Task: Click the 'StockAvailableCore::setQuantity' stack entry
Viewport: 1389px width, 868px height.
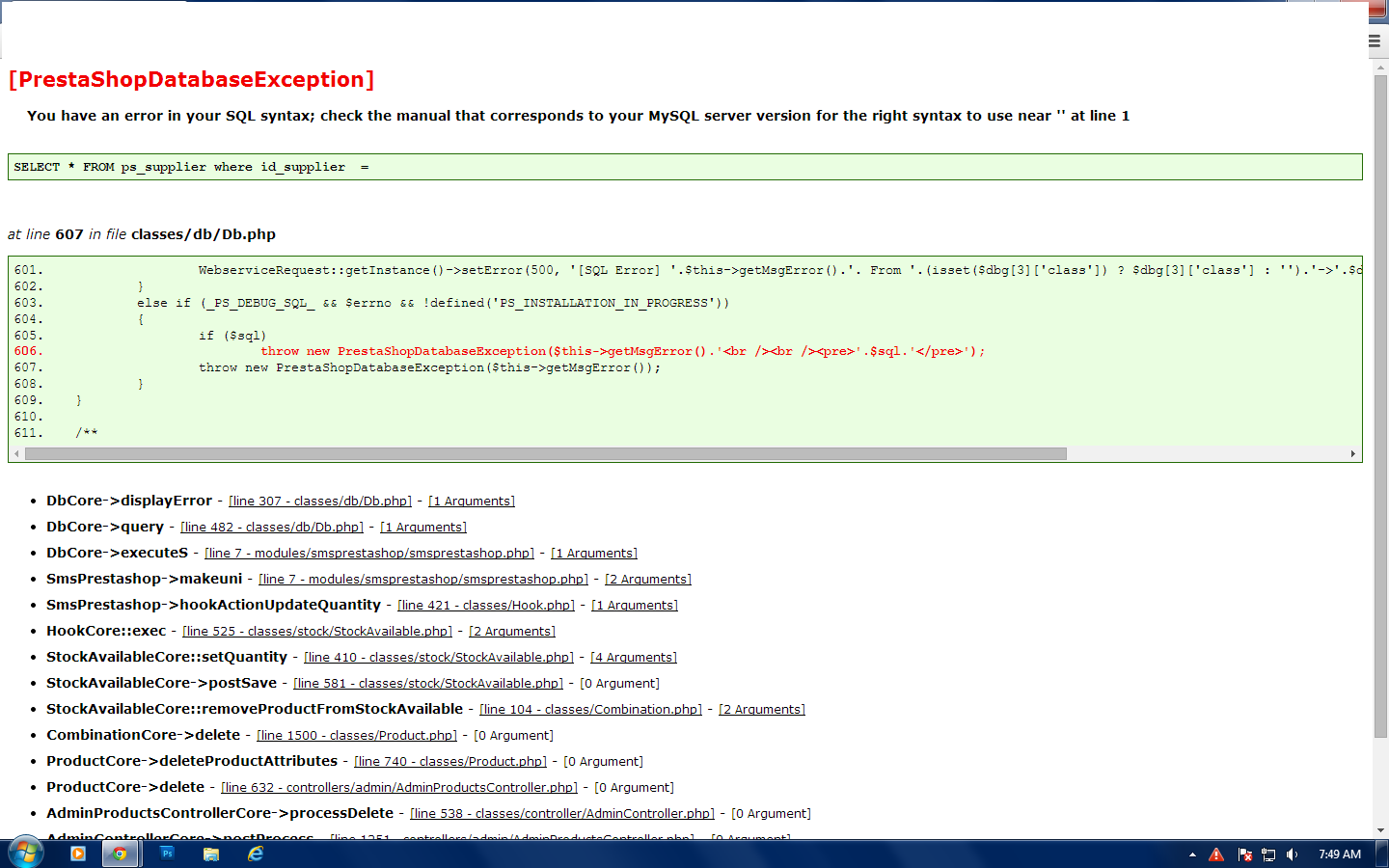Action: click(x=167, y=657)
